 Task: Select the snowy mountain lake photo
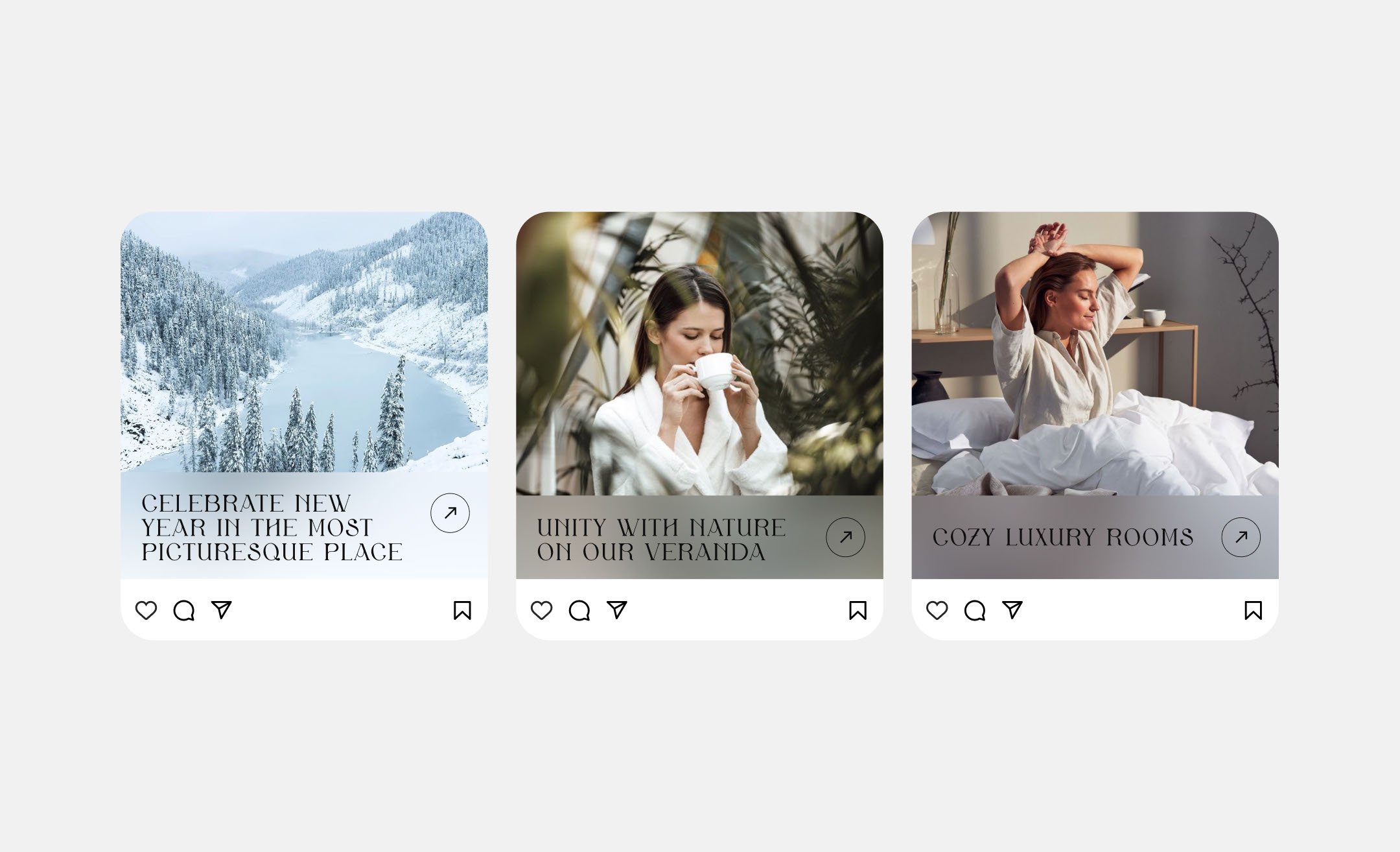[304, 342]
